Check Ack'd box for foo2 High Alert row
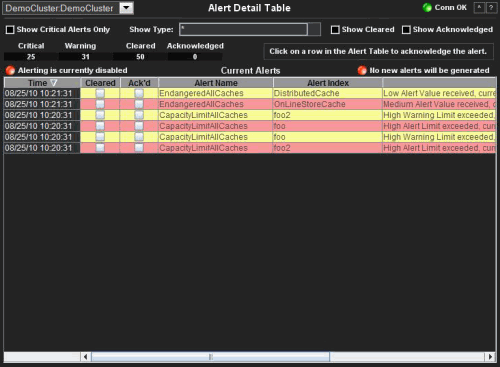 139,148
